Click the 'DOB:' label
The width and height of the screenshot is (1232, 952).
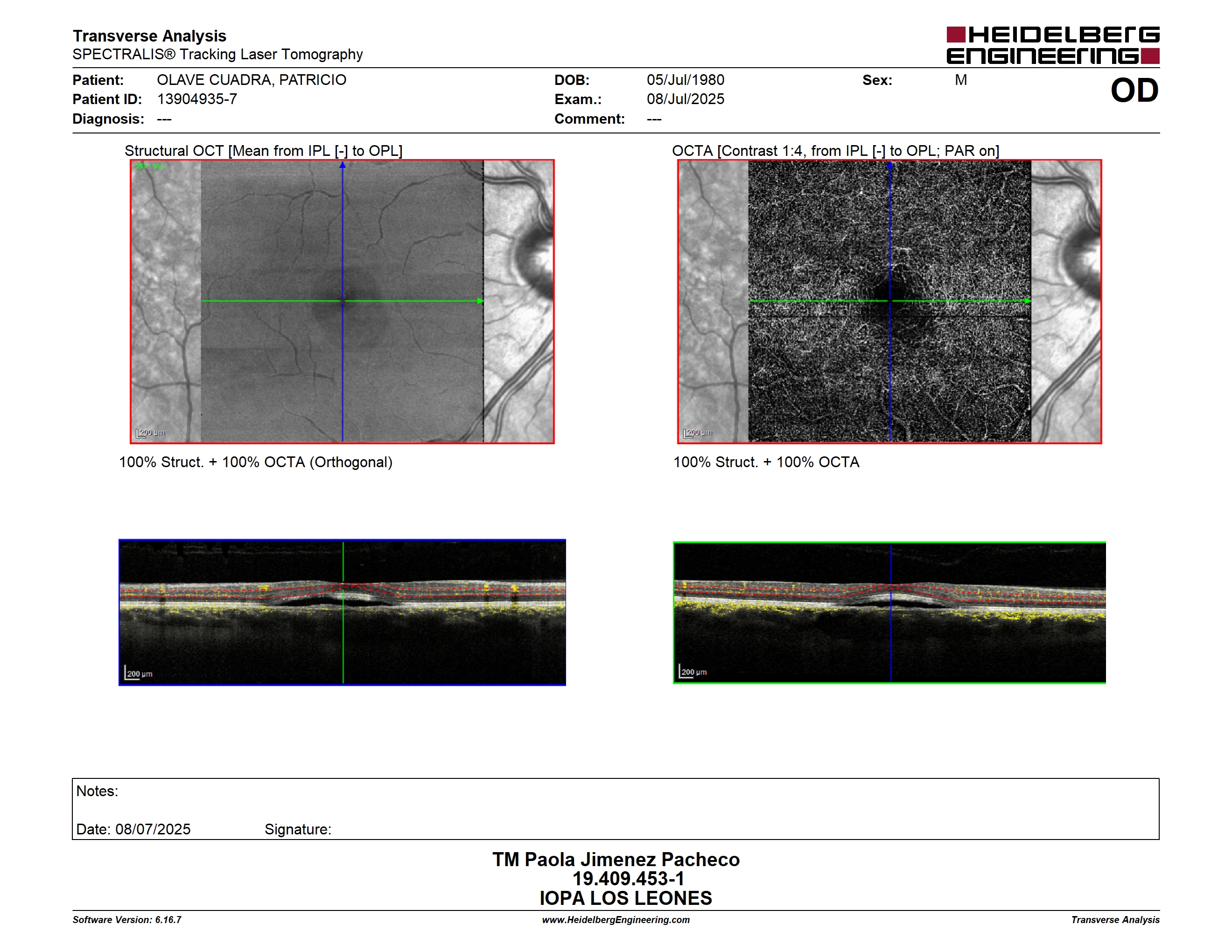[572, 80]
